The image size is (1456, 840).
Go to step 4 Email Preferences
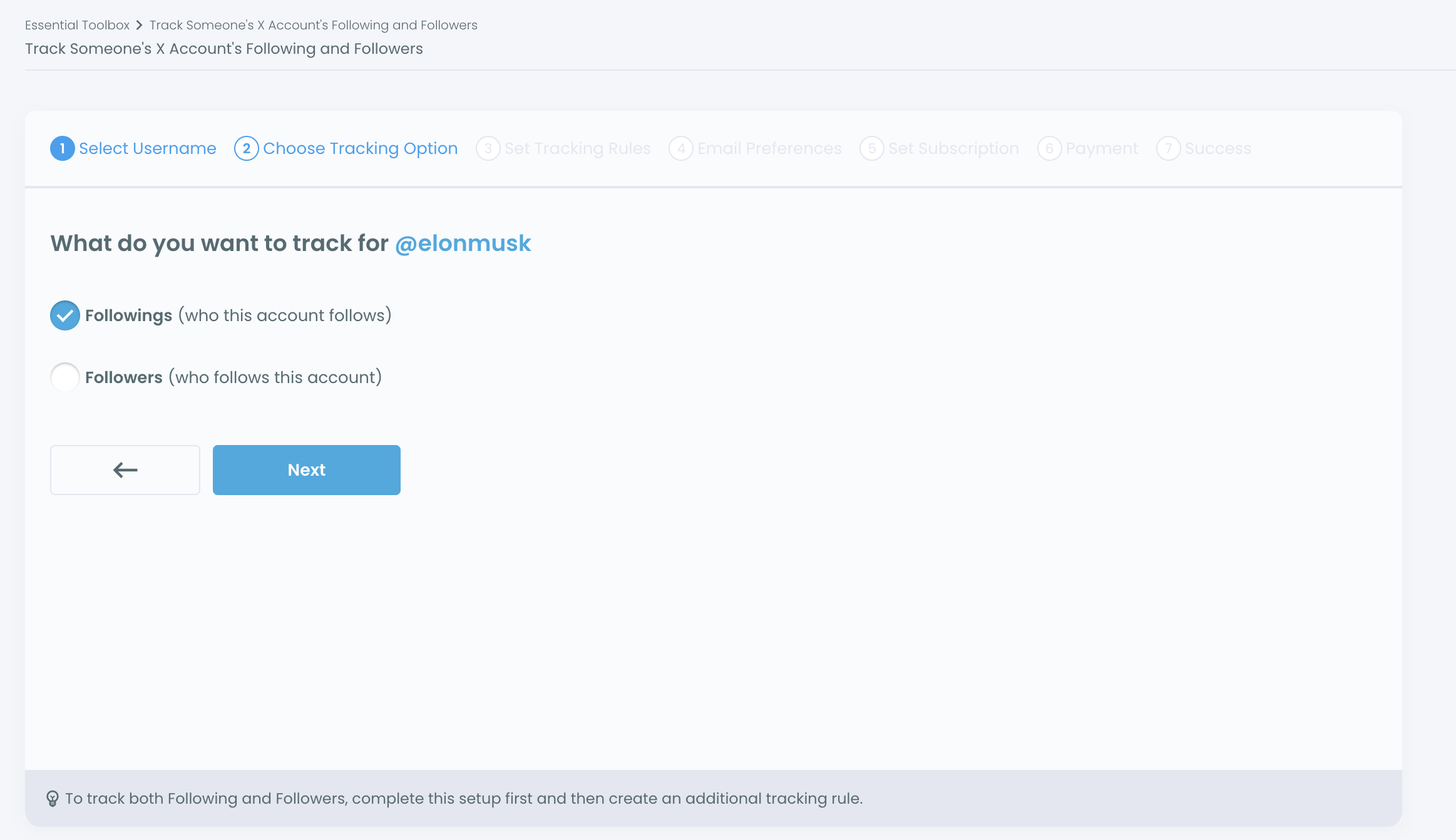tap(756, 148)
